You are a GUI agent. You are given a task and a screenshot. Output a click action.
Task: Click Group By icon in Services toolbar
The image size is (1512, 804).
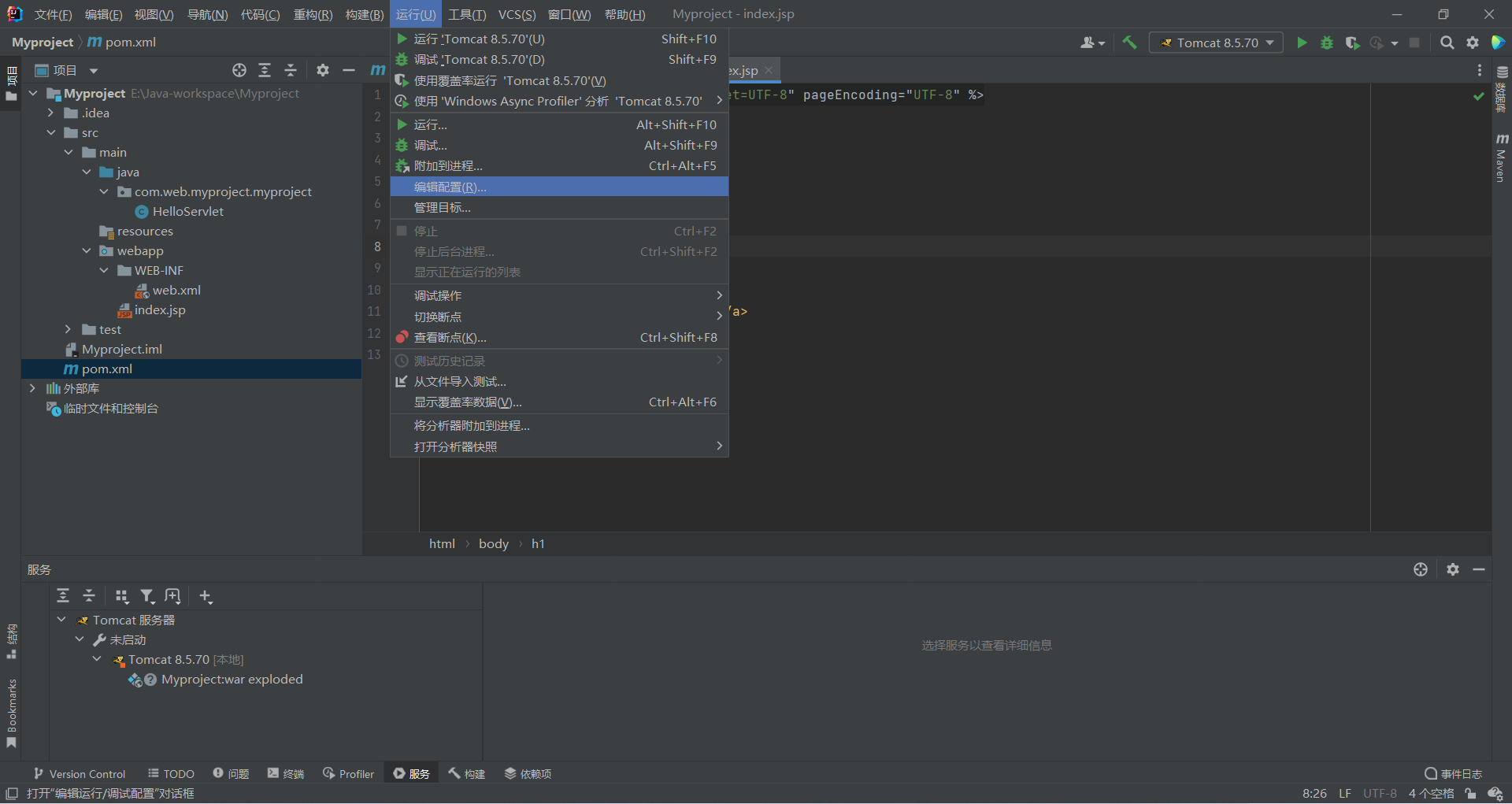point(121,596)
